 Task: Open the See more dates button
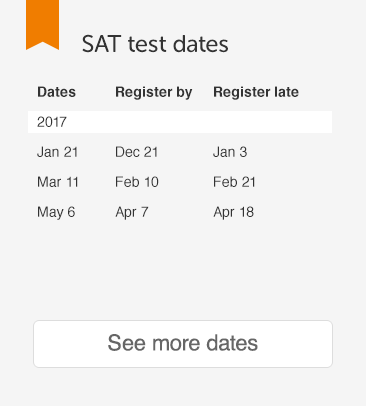click(x=183, y=344)
